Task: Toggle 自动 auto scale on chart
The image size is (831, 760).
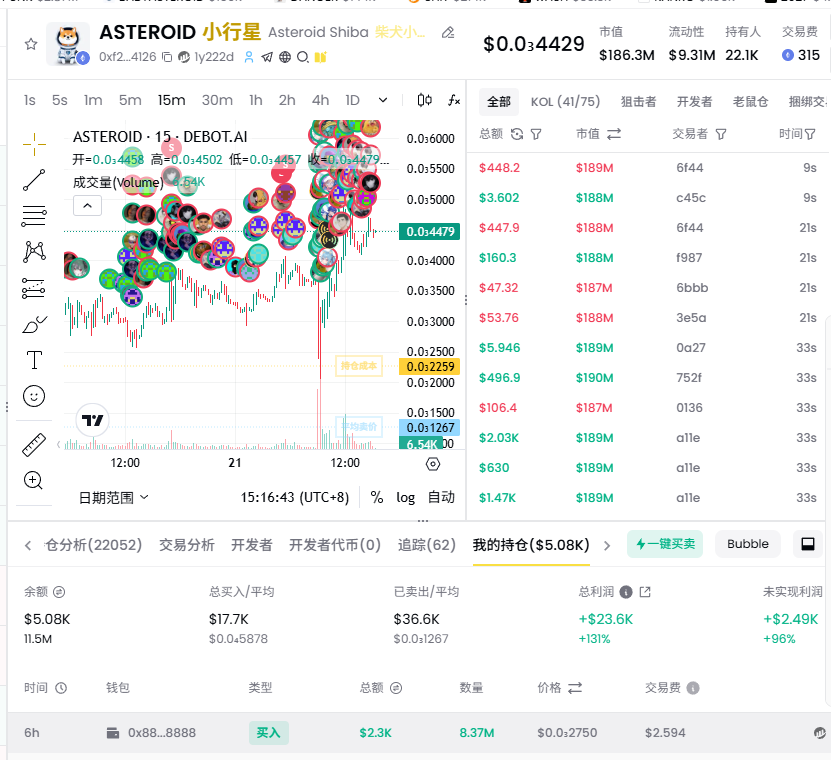Action: coord(441,497)
